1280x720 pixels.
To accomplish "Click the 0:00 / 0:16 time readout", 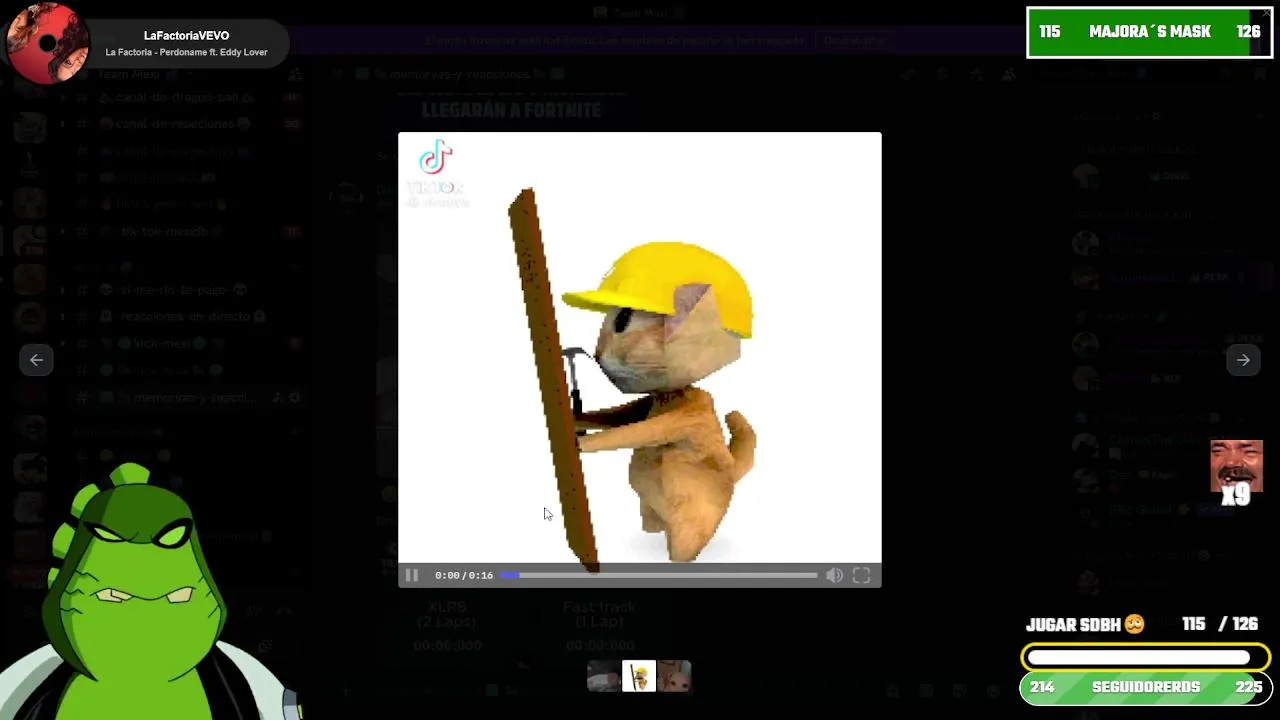I will [463, 575].
